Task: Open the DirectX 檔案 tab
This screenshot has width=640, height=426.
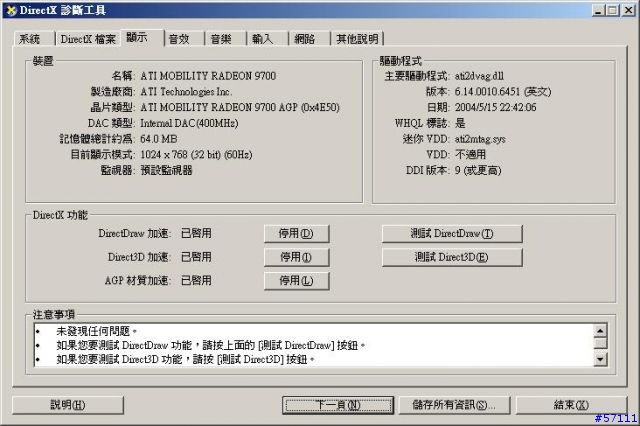Action: tap(88, 39)
